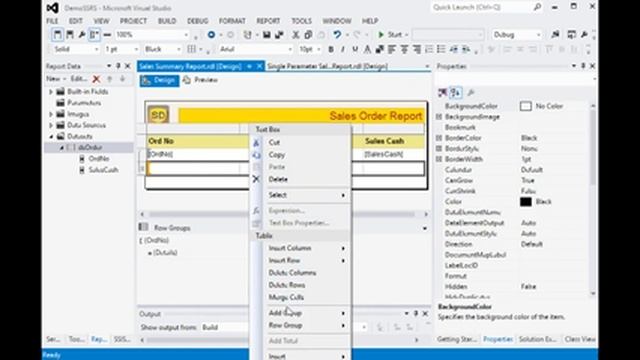Viewport: 640px width, 360px height.
Task: Toggle Underline text formatting
Action: coord(355,49)
